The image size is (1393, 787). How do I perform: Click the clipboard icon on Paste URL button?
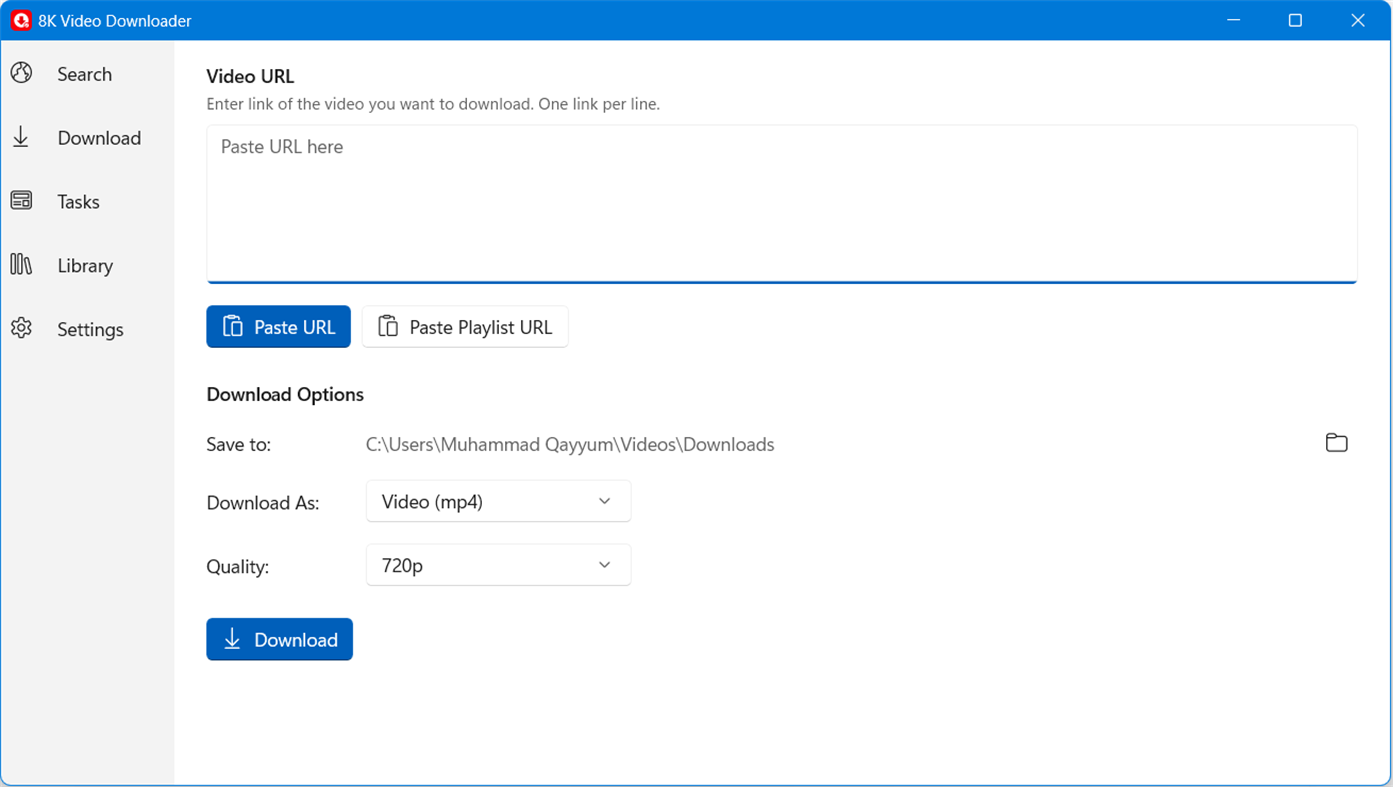232,326
